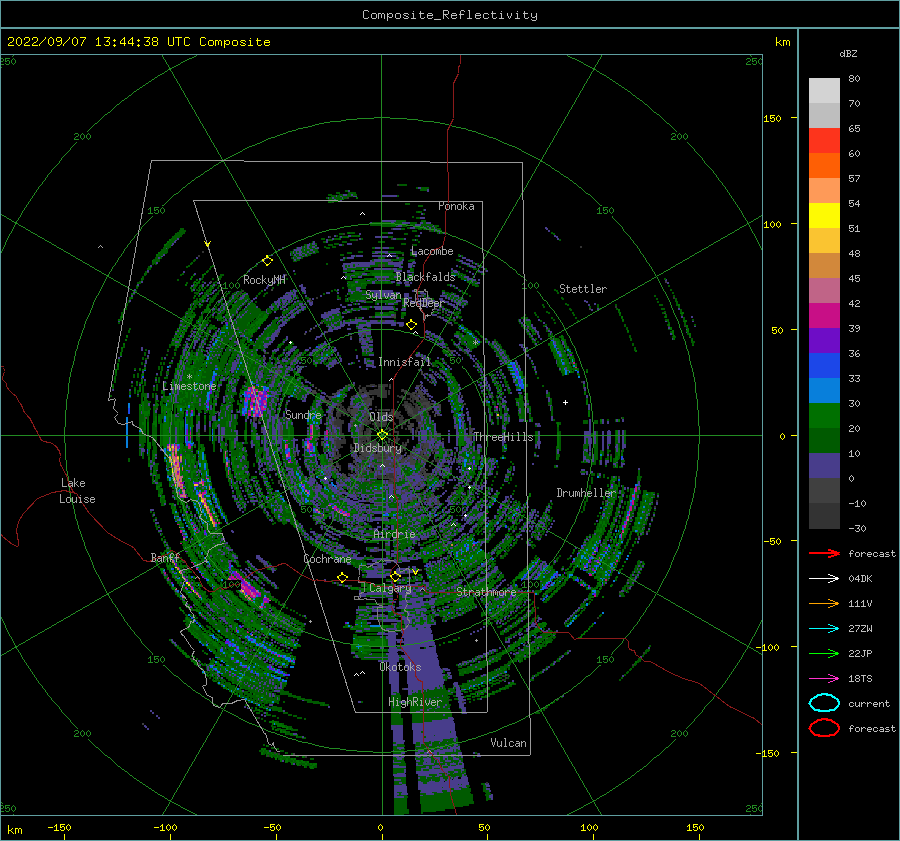Click the ThreeHills town label
The width and height of the screenshot is (900, 841).
pos(503,437)
